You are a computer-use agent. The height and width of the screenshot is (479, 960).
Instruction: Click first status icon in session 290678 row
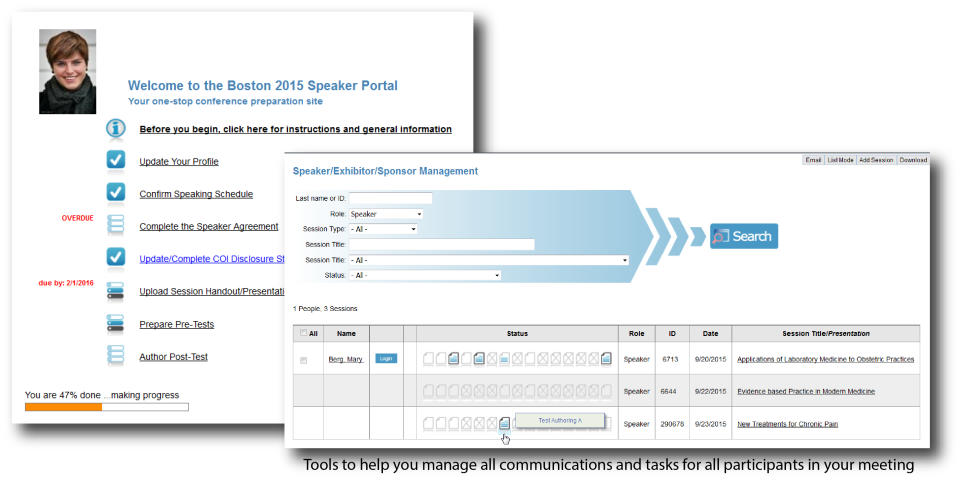click(x=428, y=423)
